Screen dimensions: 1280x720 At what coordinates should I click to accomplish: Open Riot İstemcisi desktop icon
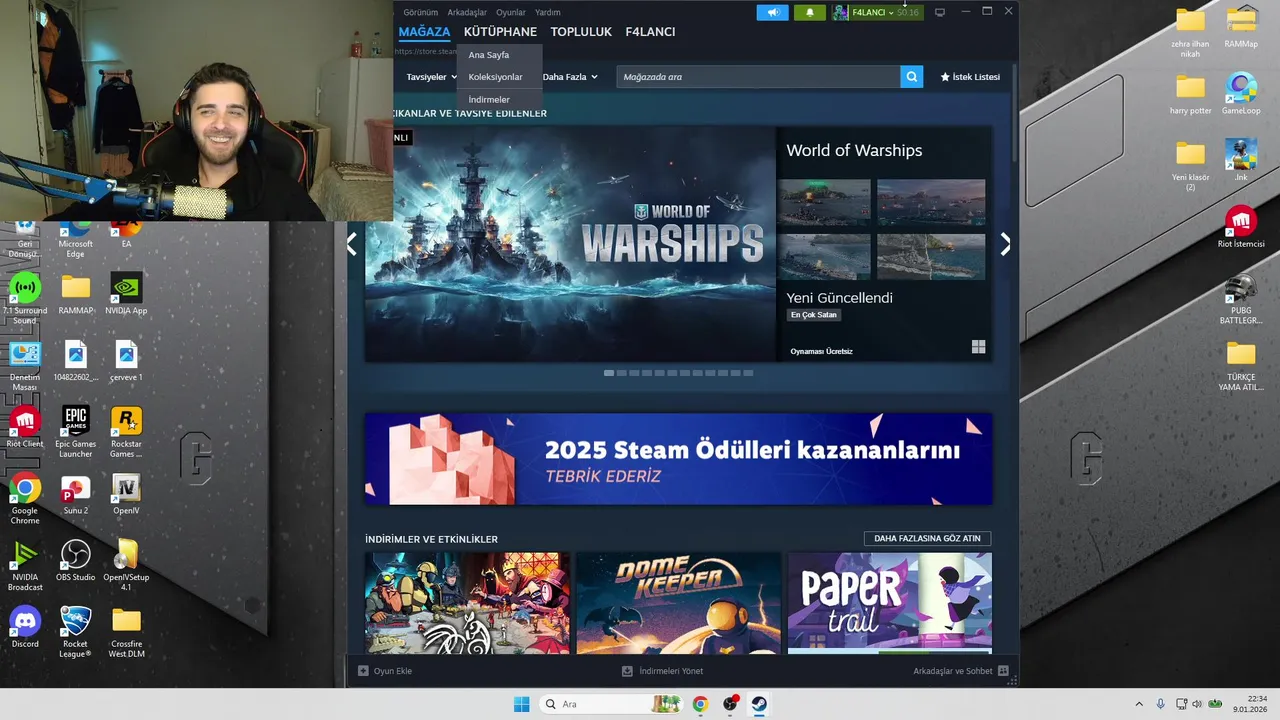click(x=1241, y=227)
